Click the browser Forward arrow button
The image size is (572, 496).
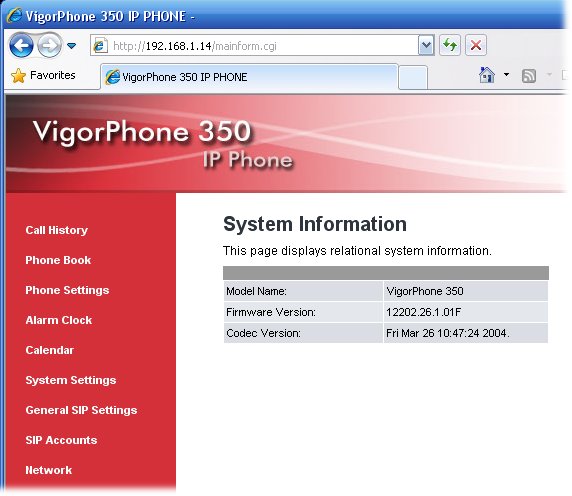49,46
